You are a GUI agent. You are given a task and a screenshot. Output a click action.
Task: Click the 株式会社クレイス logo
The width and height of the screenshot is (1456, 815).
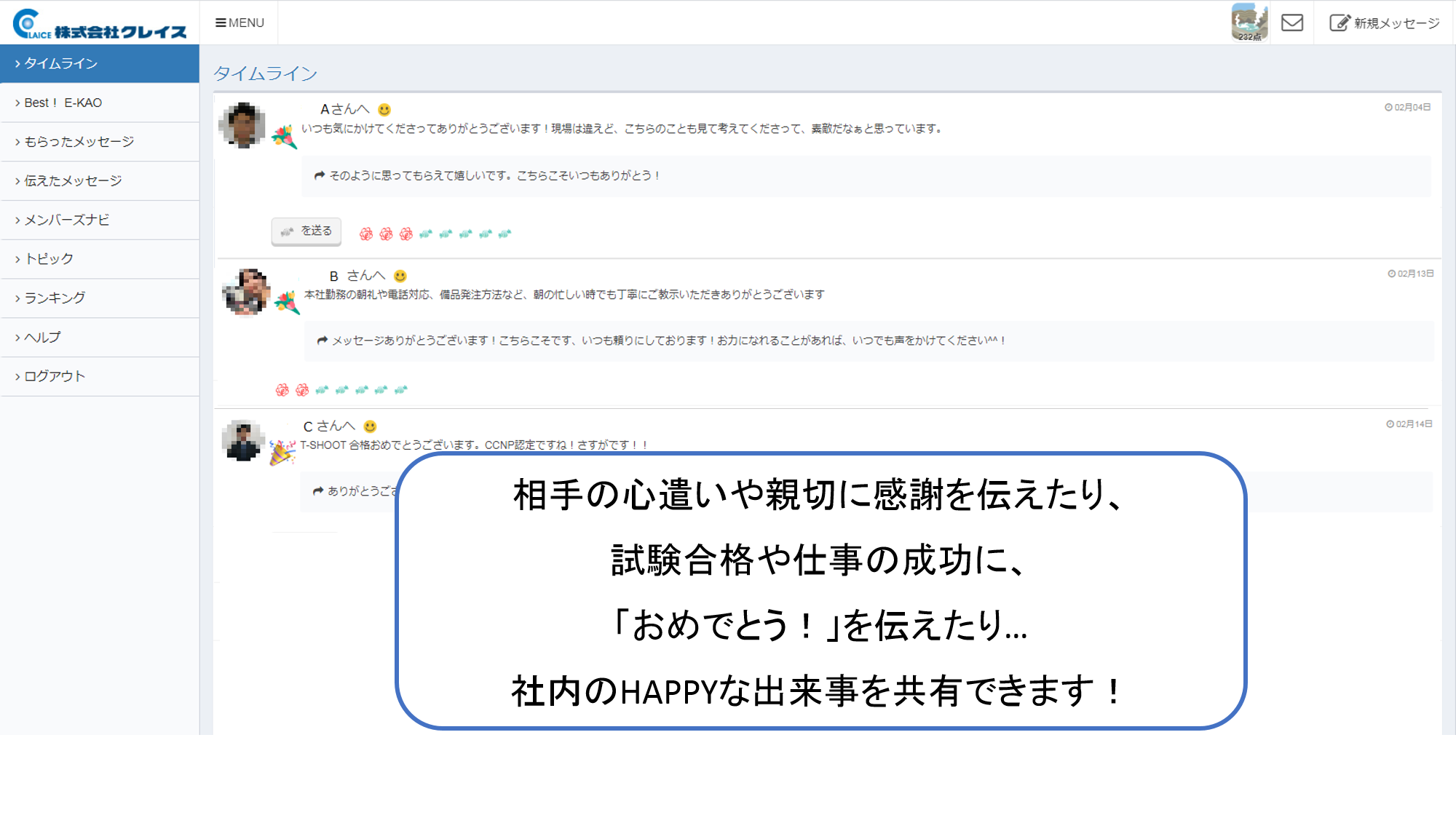point(100,24)
